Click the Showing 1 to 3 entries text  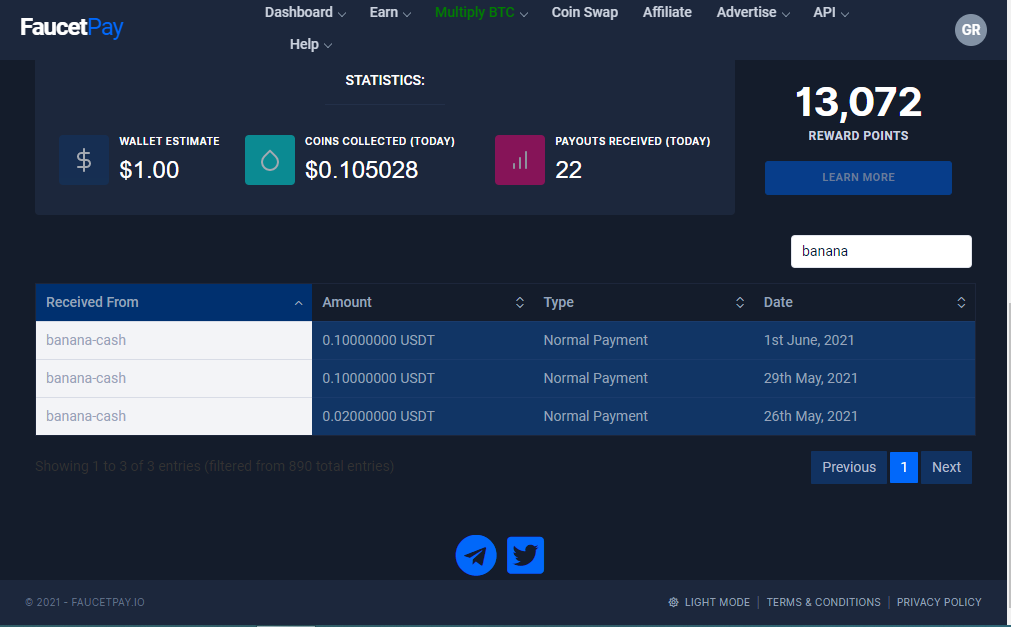pyautogui.click(x=215, y=466)
